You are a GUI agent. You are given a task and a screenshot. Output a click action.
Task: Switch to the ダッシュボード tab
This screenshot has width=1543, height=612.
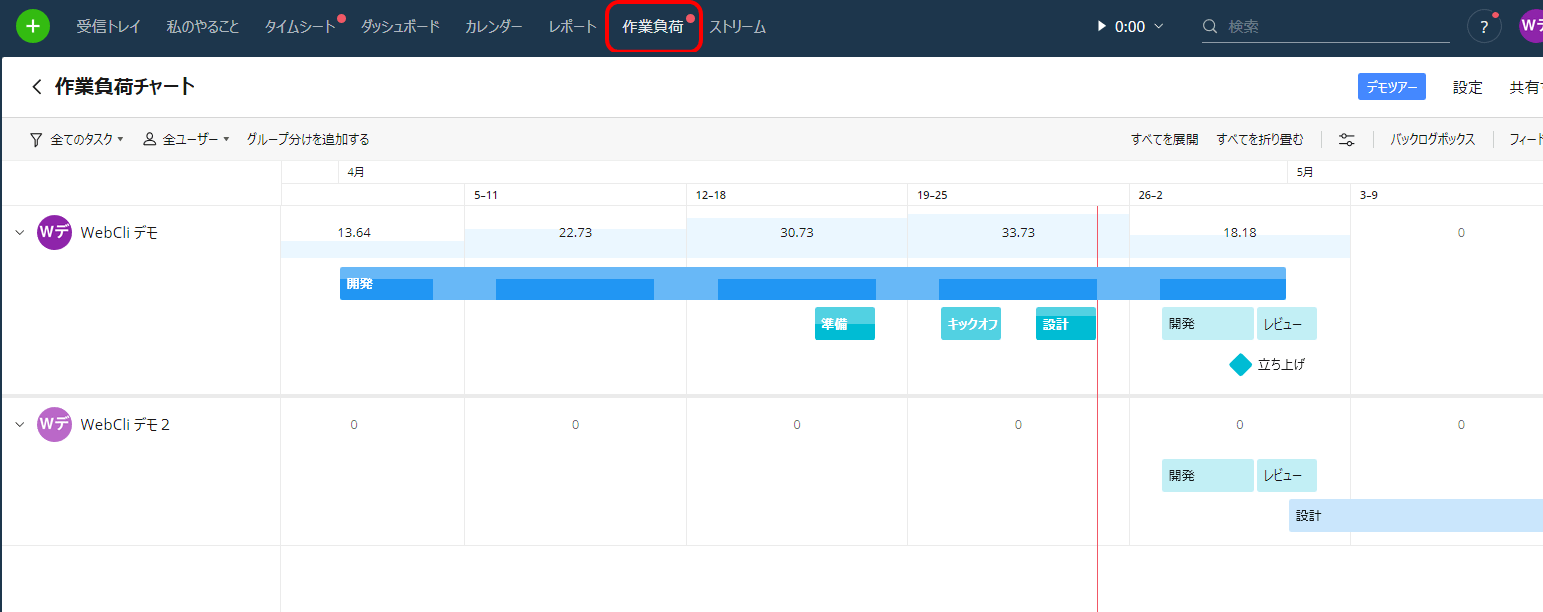click(399, 27)
